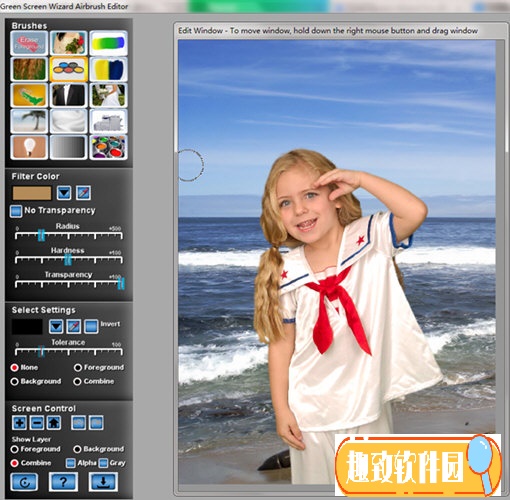Choose the yellow-green-blue gradient stroke brush
The width and height of the screenshot is (510, 500).
(x=108, y=43)
